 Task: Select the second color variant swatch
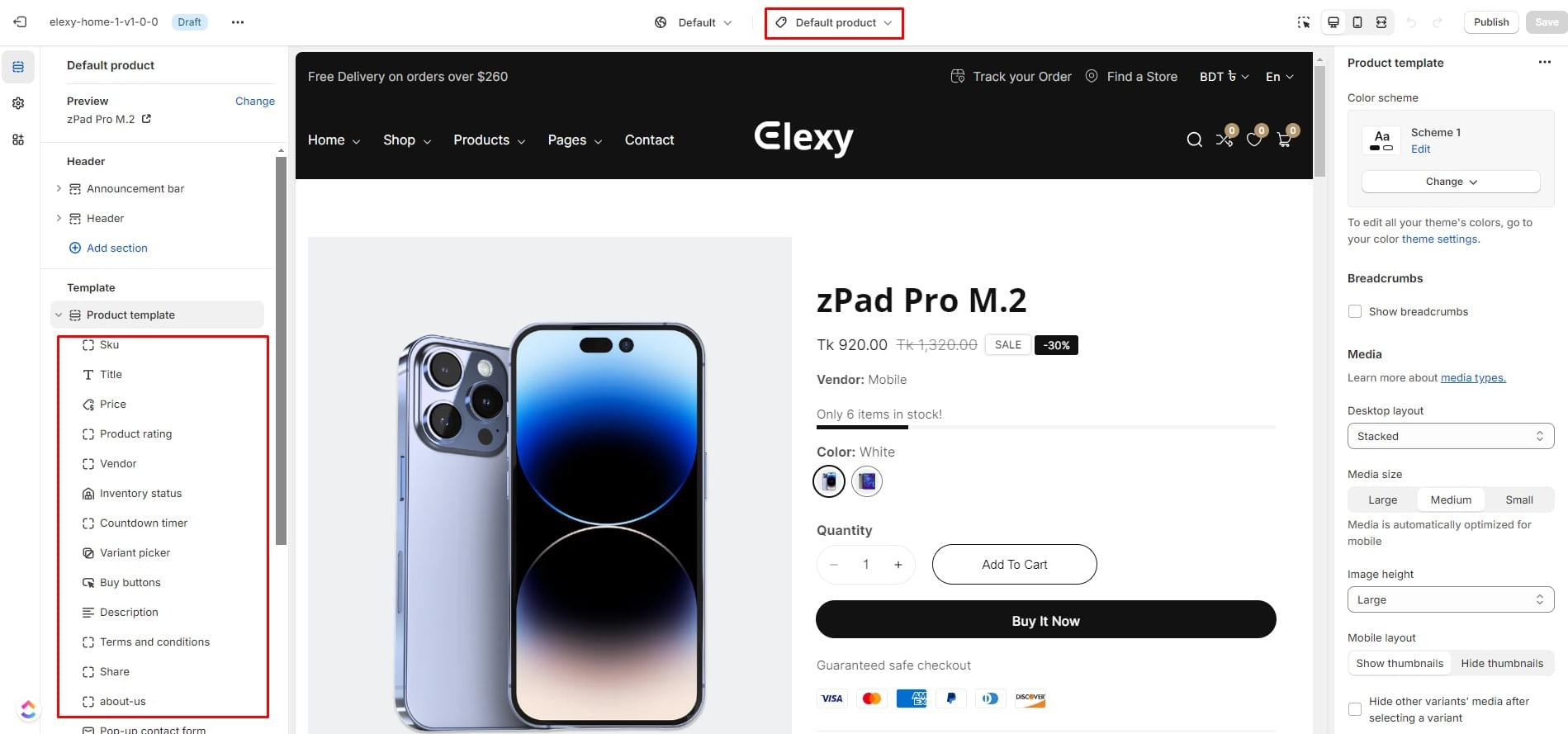pyautogui.click(x=867, y=481)
